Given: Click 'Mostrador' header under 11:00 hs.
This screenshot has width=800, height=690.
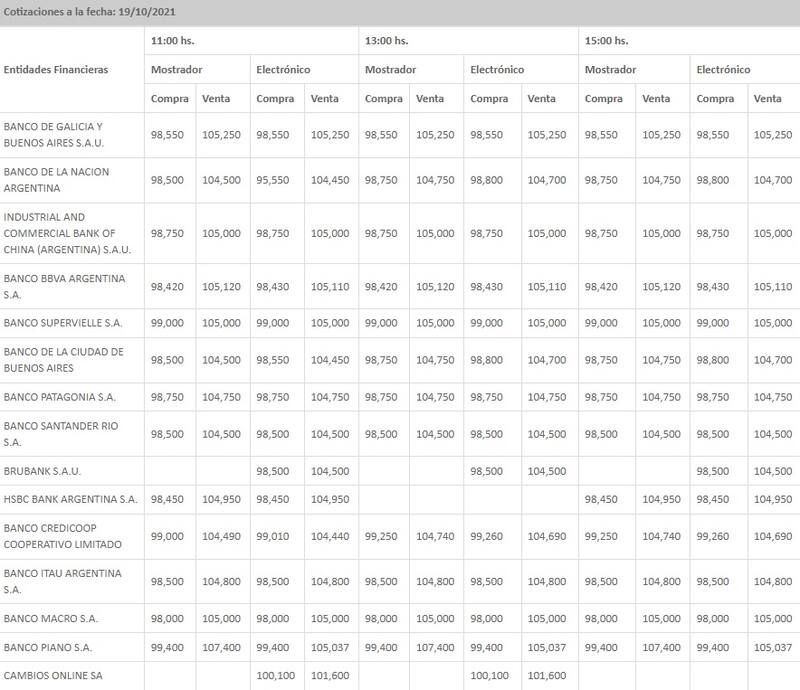Looking at the screenshot, I should 177,70.
